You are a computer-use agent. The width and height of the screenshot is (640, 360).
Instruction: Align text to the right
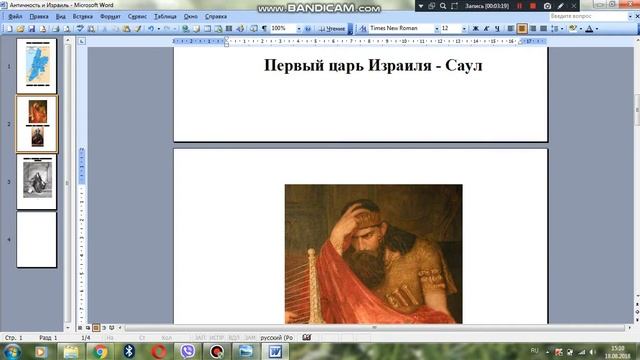click(533, 29)
